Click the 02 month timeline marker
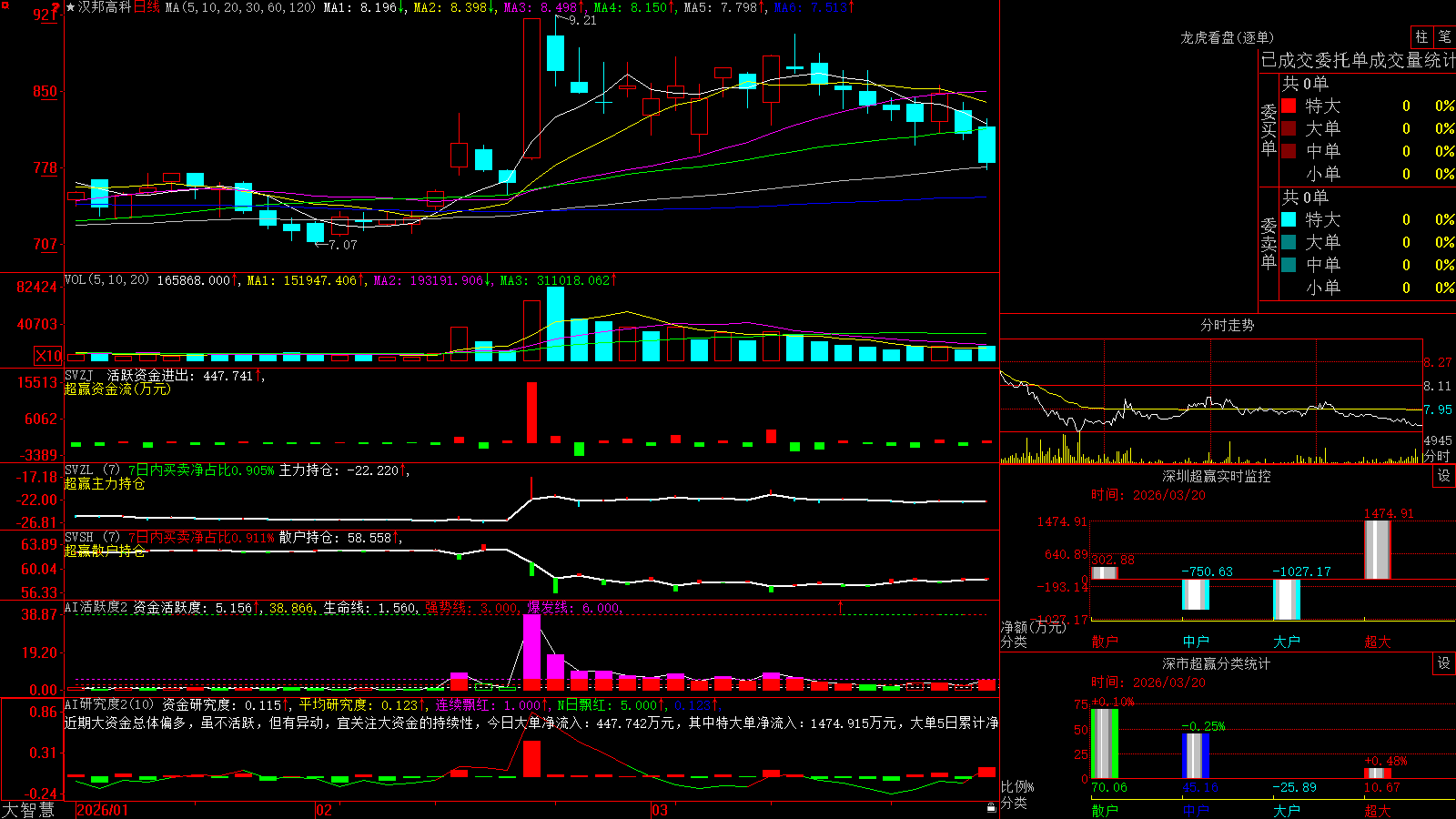This screenshot has height=819, width=1456. point(324,810)
